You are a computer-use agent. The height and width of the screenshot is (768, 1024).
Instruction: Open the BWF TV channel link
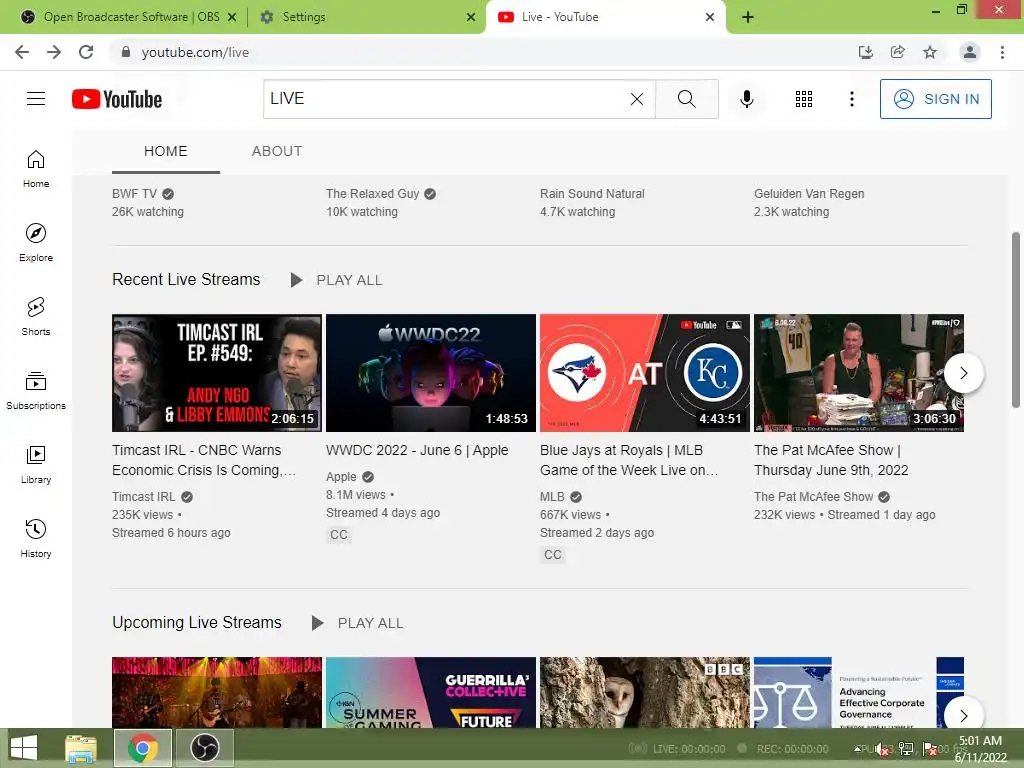click(134, 194)
